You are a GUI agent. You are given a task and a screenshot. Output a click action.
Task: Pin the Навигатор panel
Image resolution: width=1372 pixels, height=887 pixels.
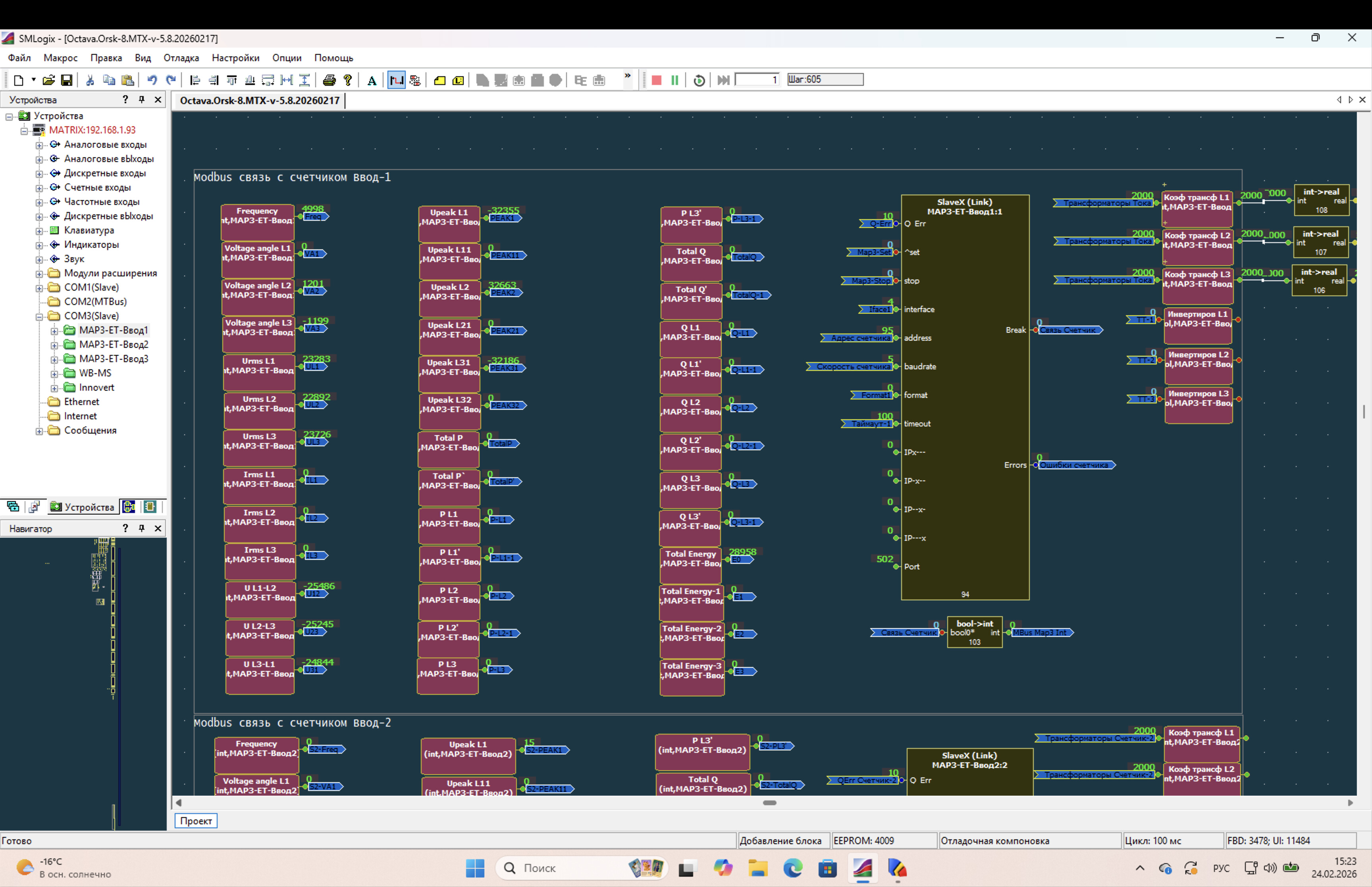pyautogui.click(x=142, y=528)
